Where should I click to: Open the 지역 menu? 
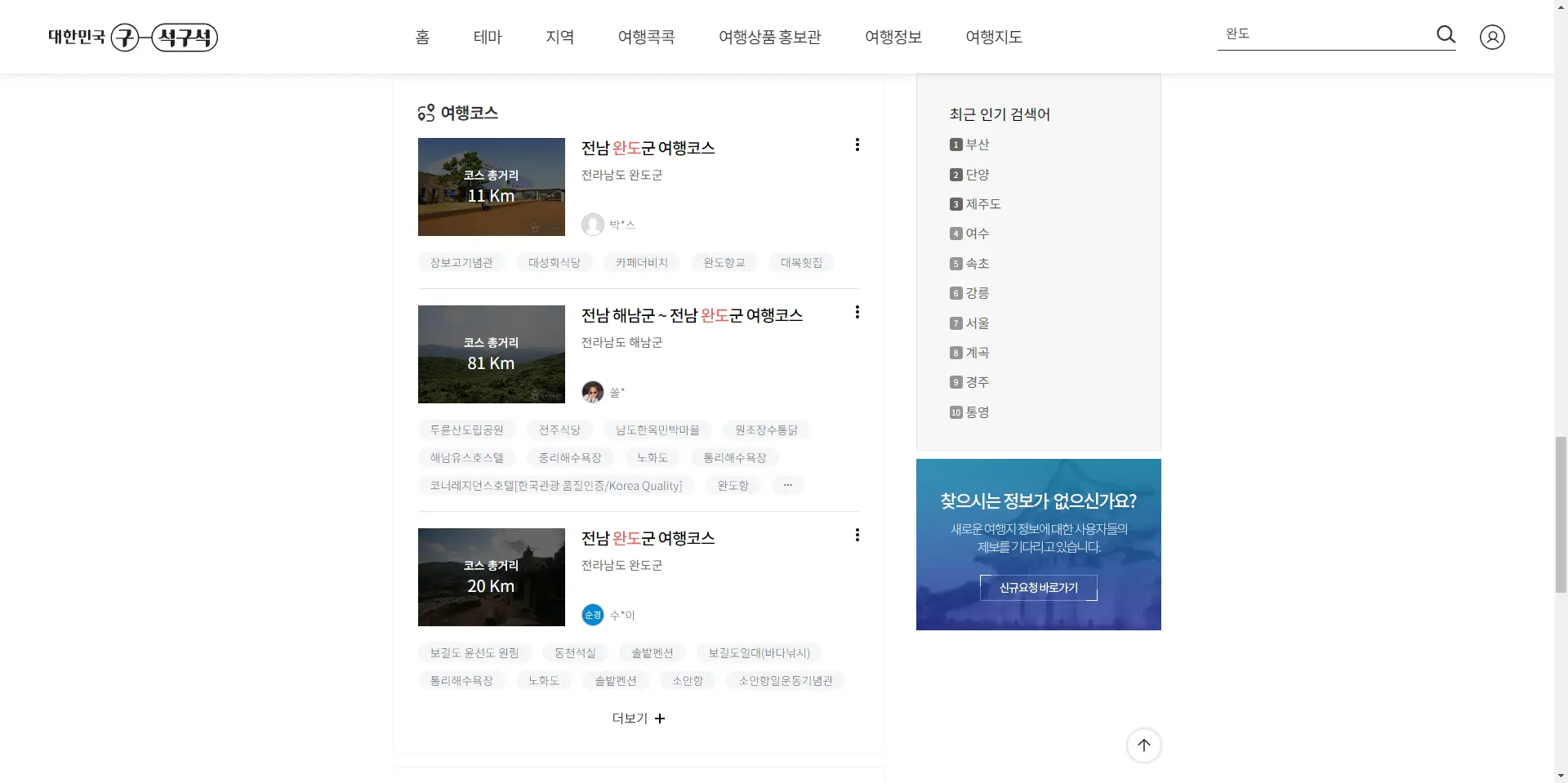(x=560, y=37)
